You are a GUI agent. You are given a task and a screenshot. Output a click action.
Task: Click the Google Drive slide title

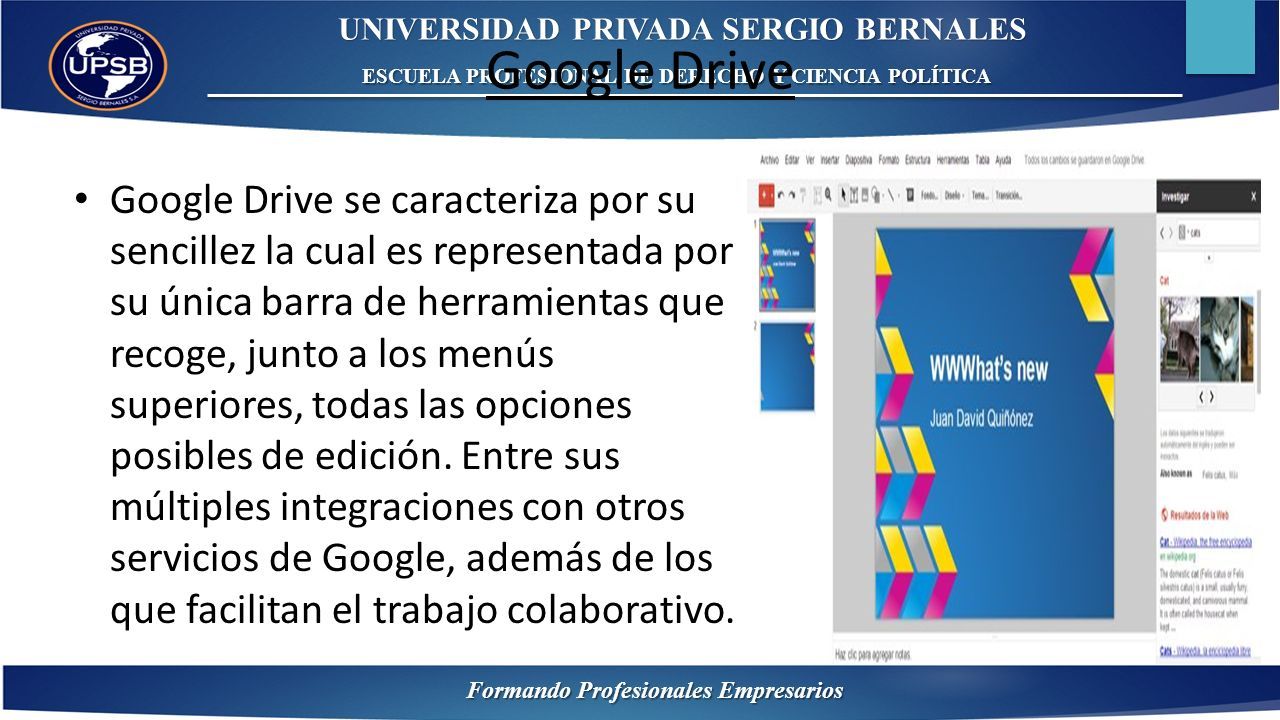[x=640, y=72]
